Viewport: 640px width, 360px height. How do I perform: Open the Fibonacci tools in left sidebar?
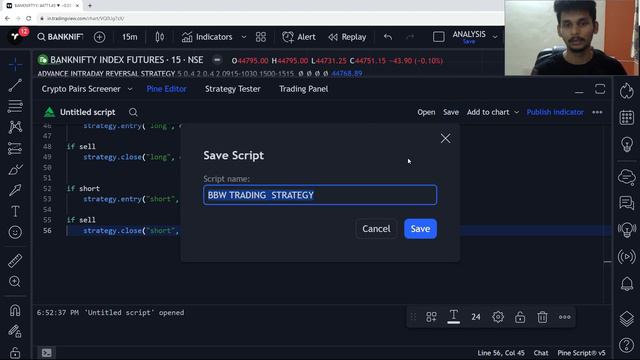tap(15, 106)
